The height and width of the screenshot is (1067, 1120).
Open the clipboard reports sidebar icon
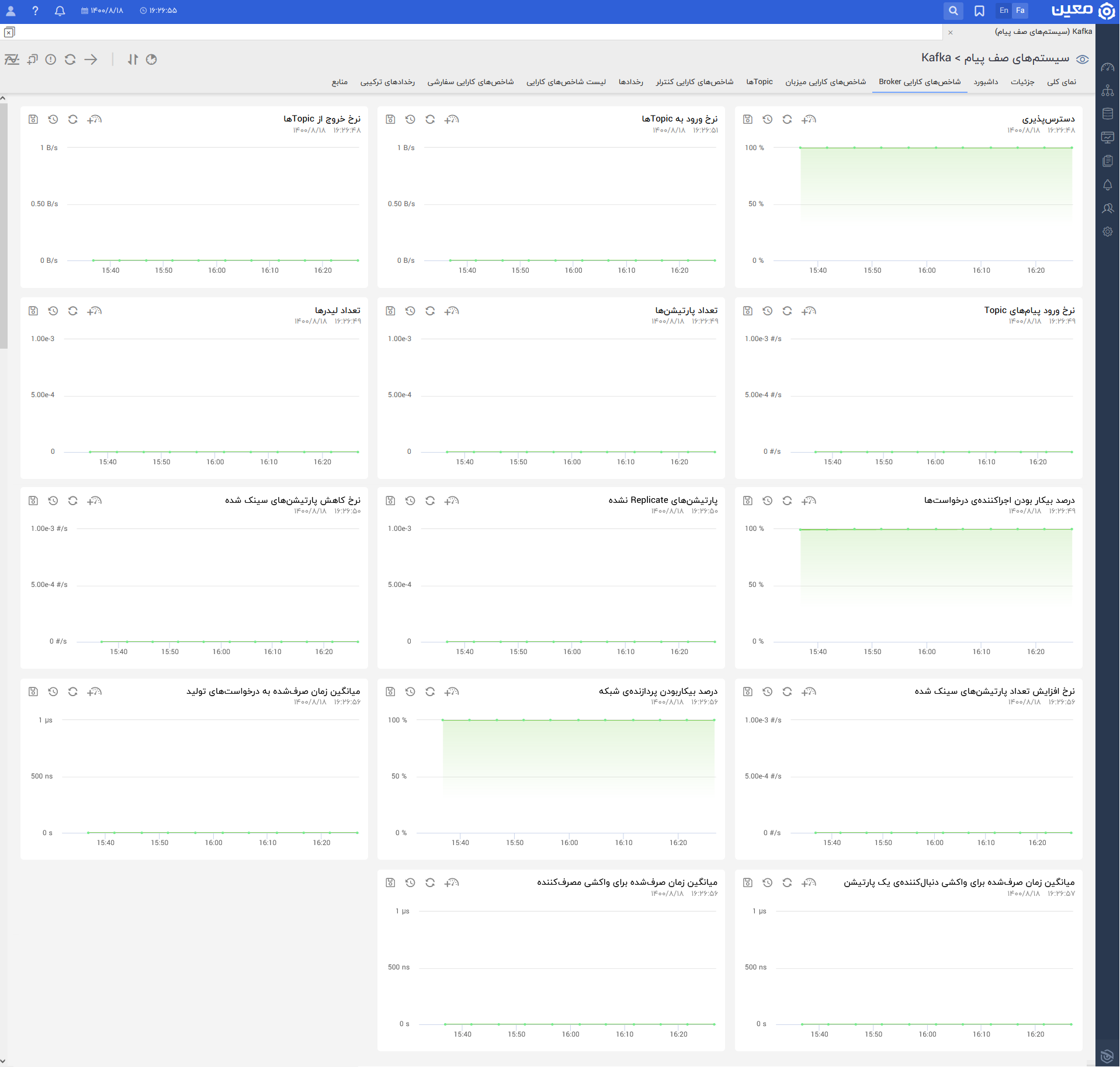click(1107, 161)
